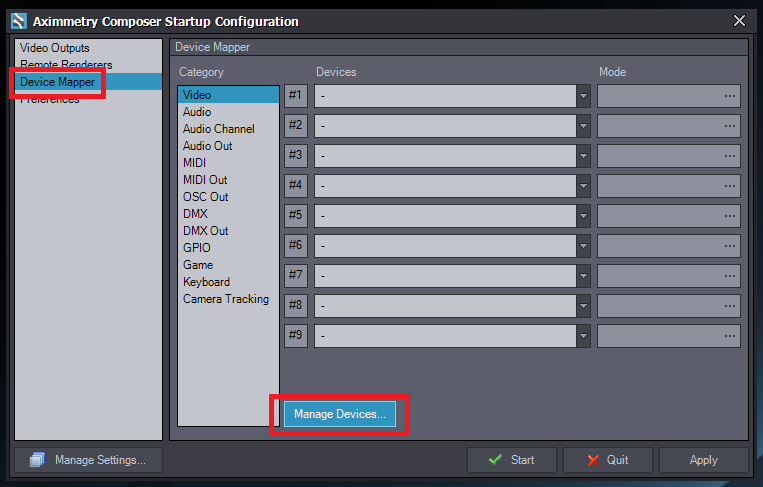This screenshot has width=763, height=487.
Task: Open Mode ellipsis for slot #9
Action: [x=729, y=336]
